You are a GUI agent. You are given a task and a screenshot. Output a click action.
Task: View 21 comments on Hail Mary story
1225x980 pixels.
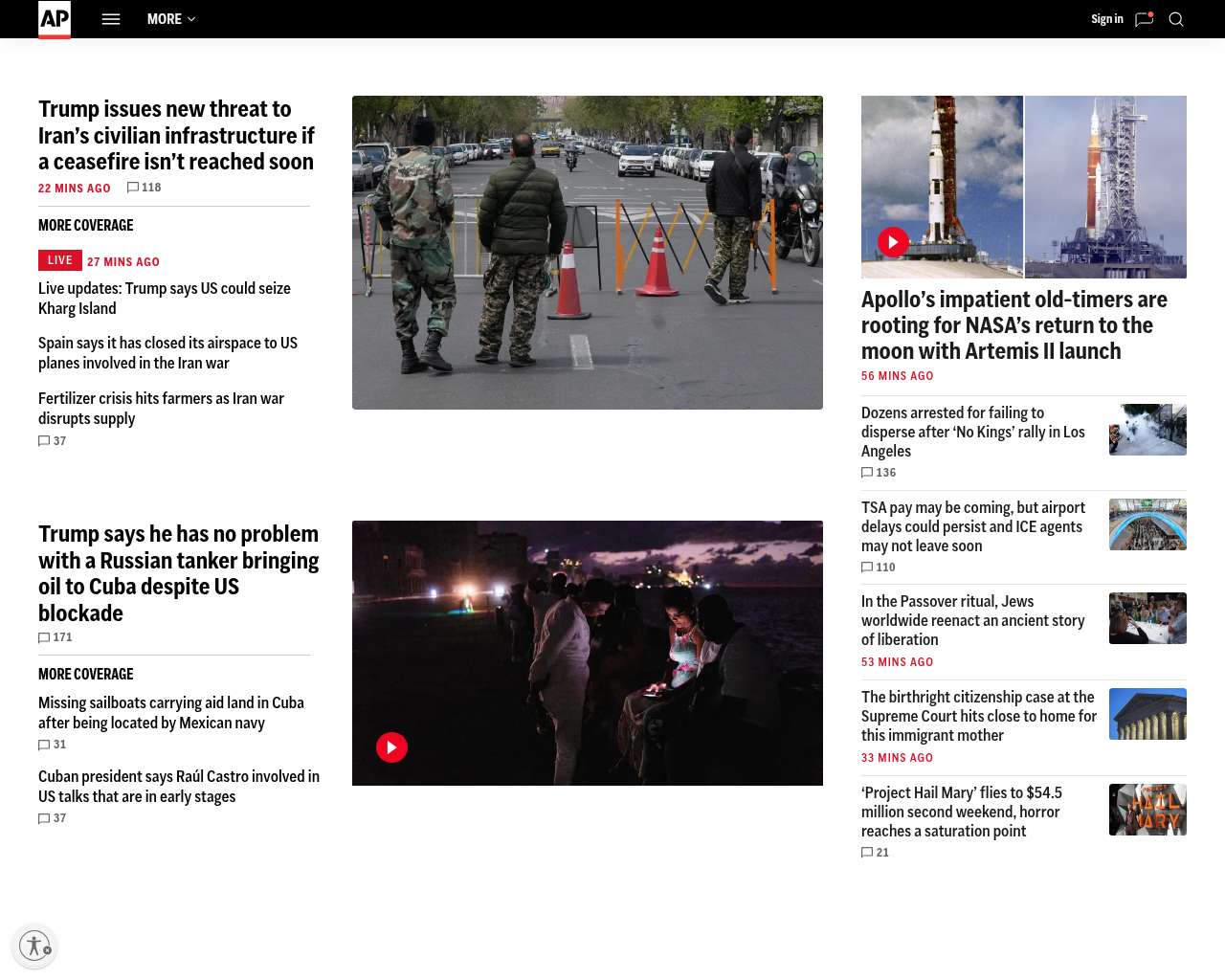click(876, 853)
